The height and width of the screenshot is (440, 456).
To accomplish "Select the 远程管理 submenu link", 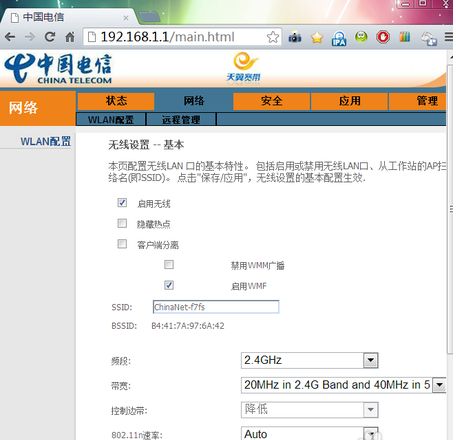I will (x=181, y=120).
